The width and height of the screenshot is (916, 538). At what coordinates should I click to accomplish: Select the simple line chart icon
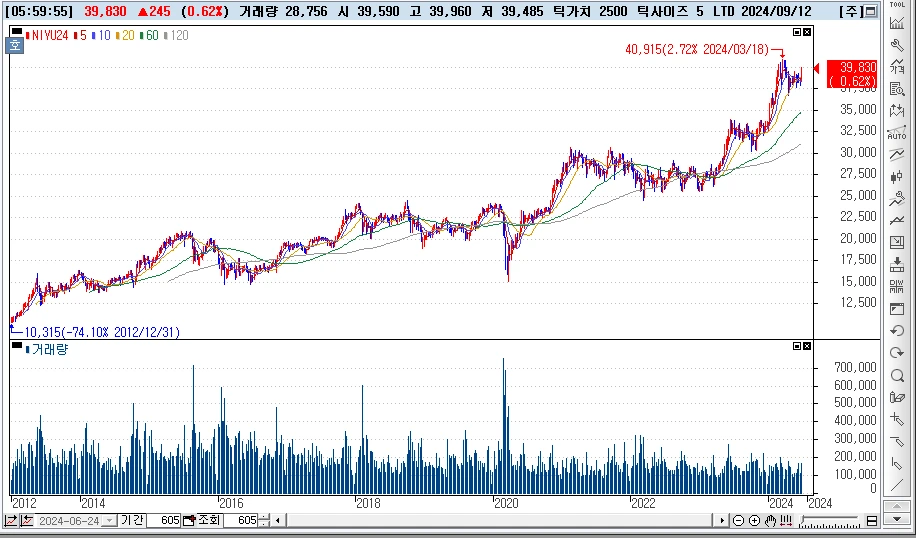click(x=897, y=220)
